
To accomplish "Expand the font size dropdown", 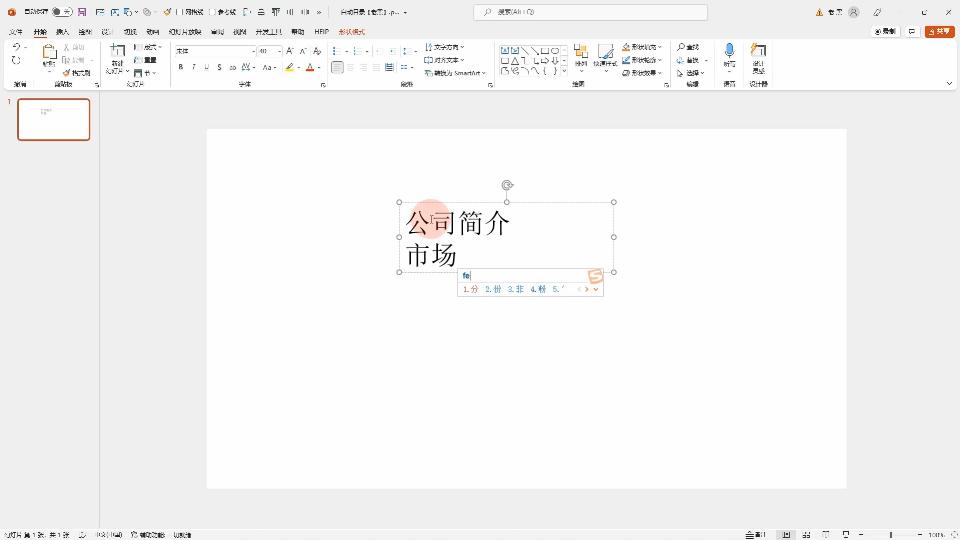I will click(279, 50).
